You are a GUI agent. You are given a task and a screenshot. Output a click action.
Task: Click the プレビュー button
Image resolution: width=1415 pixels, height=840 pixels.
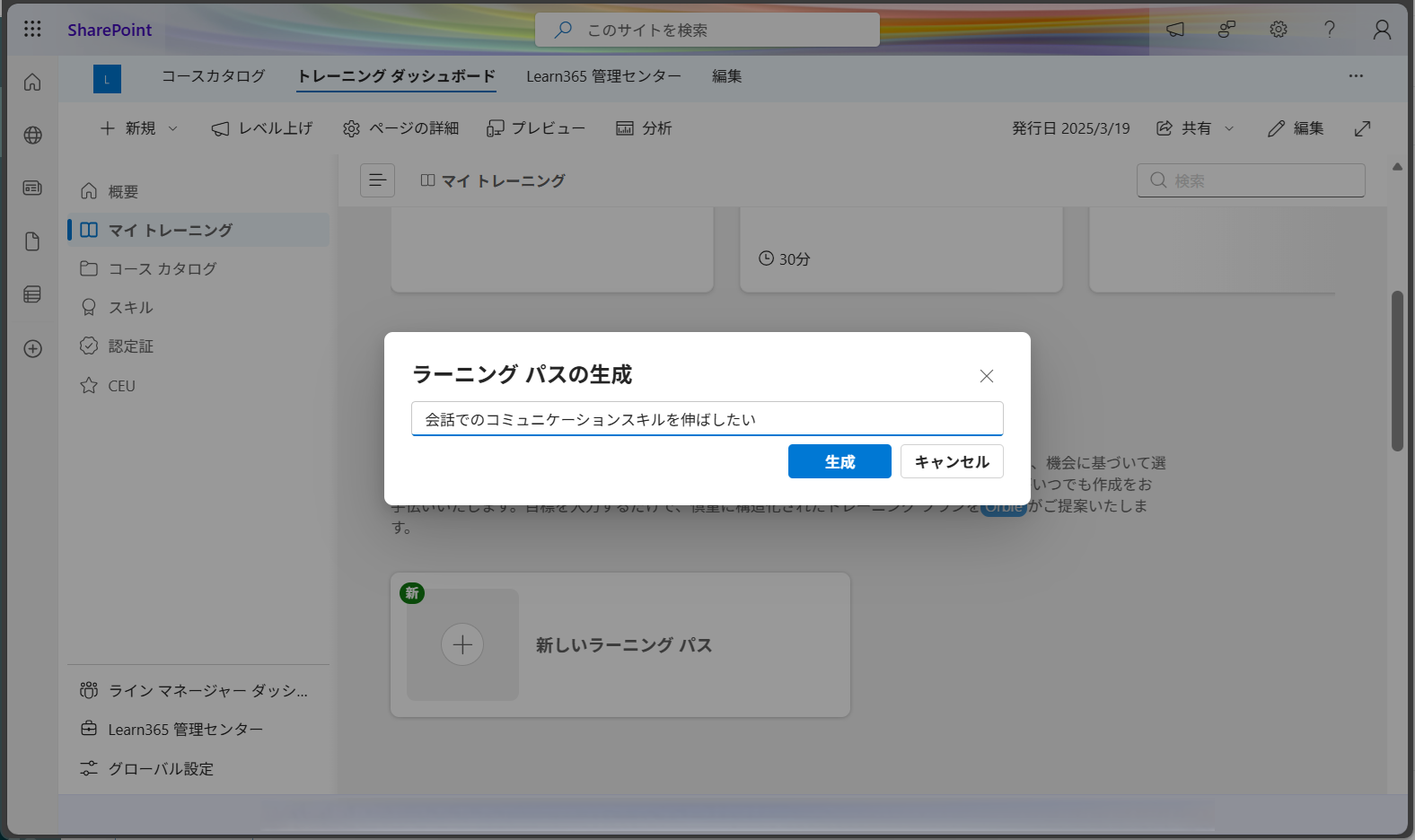pyautogui.click(x=536, y=128)
